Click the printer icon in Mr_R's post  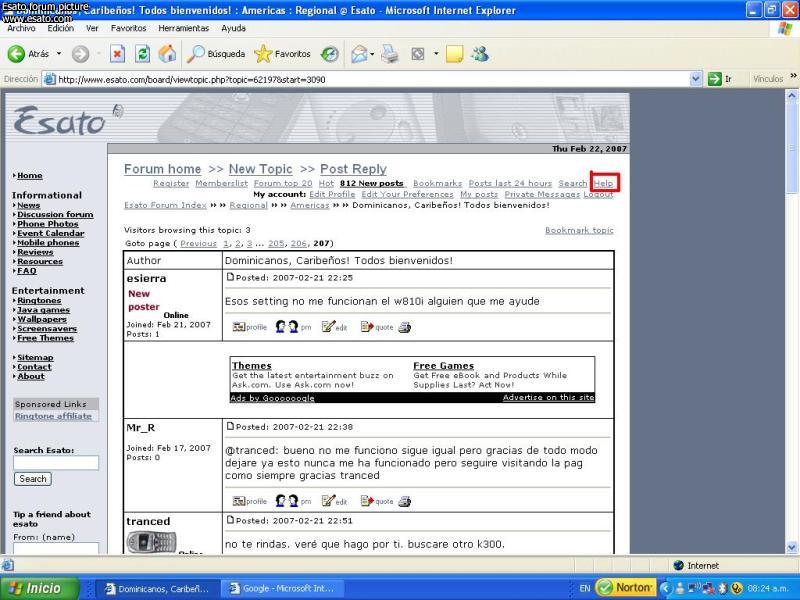click(x=405, y=502)
